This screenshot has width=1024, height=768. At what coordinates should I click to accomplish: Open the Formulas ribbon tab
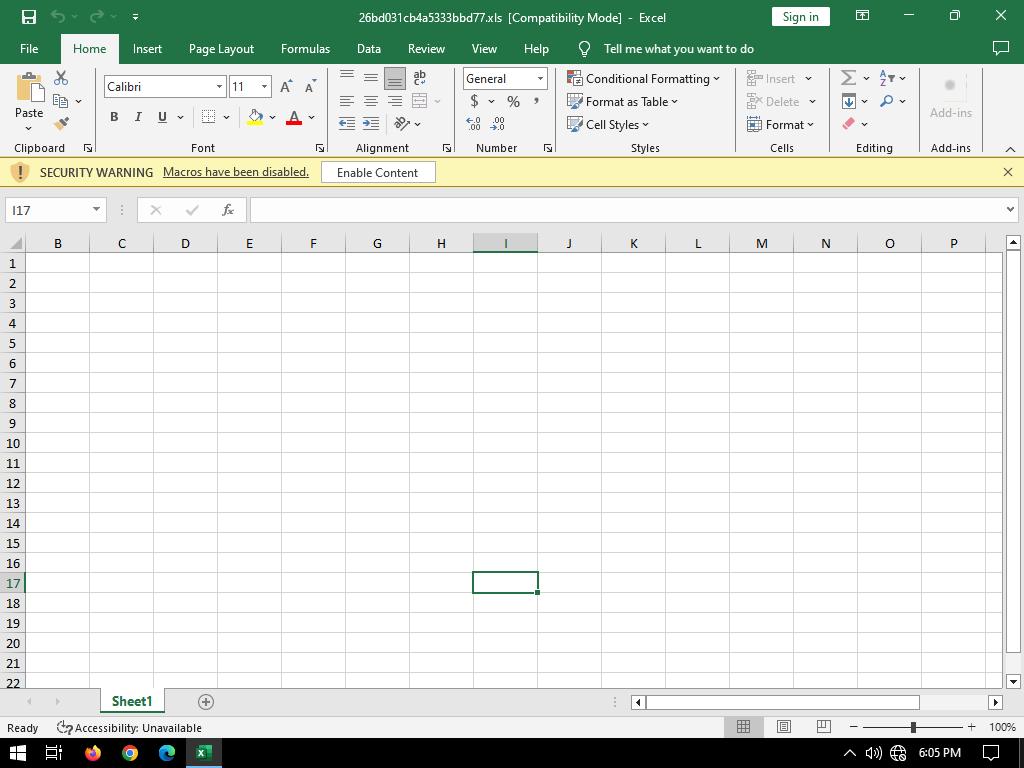pyautogui.click(x=305, y=48)
